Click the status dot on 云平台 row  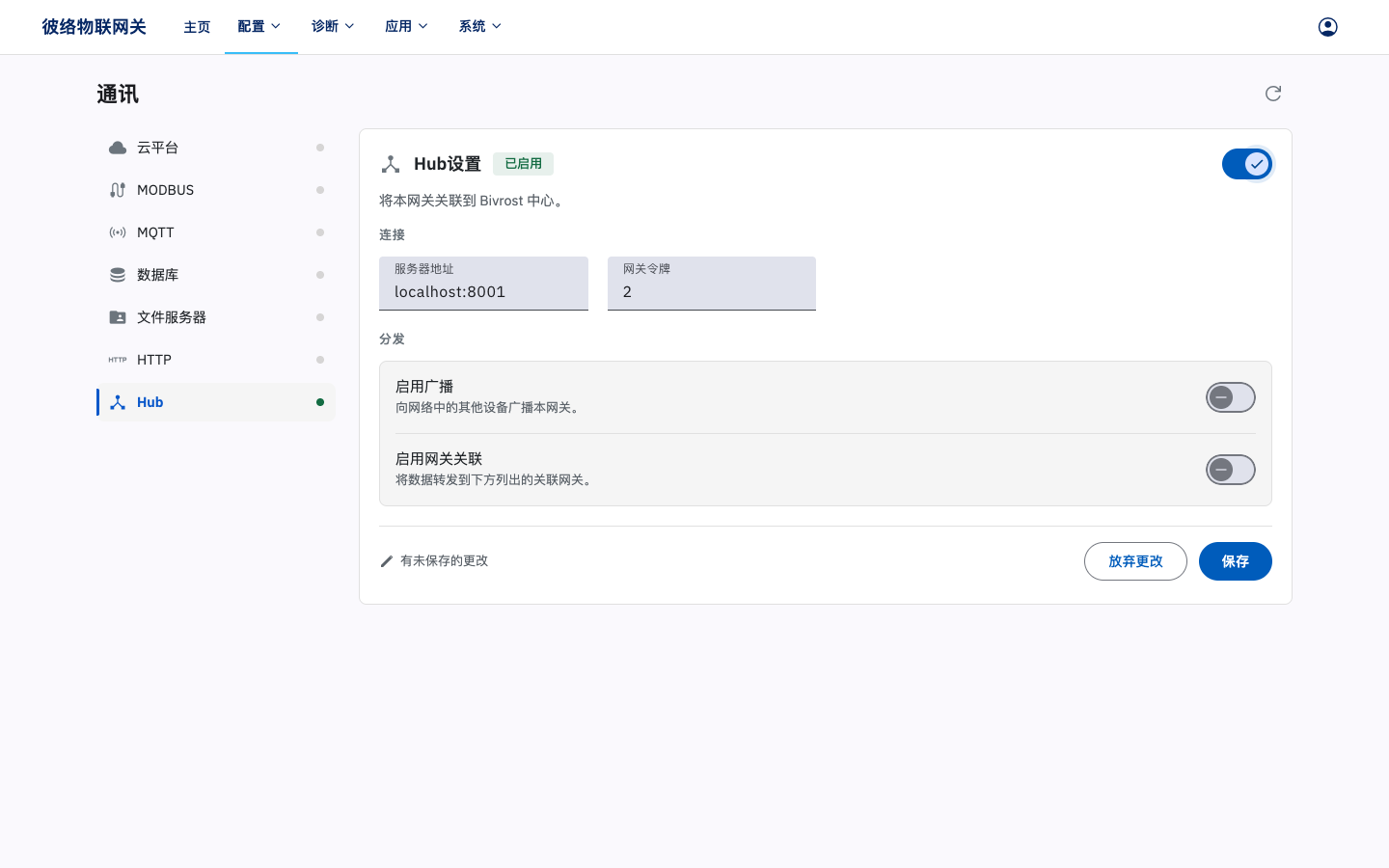coord(320,148)
